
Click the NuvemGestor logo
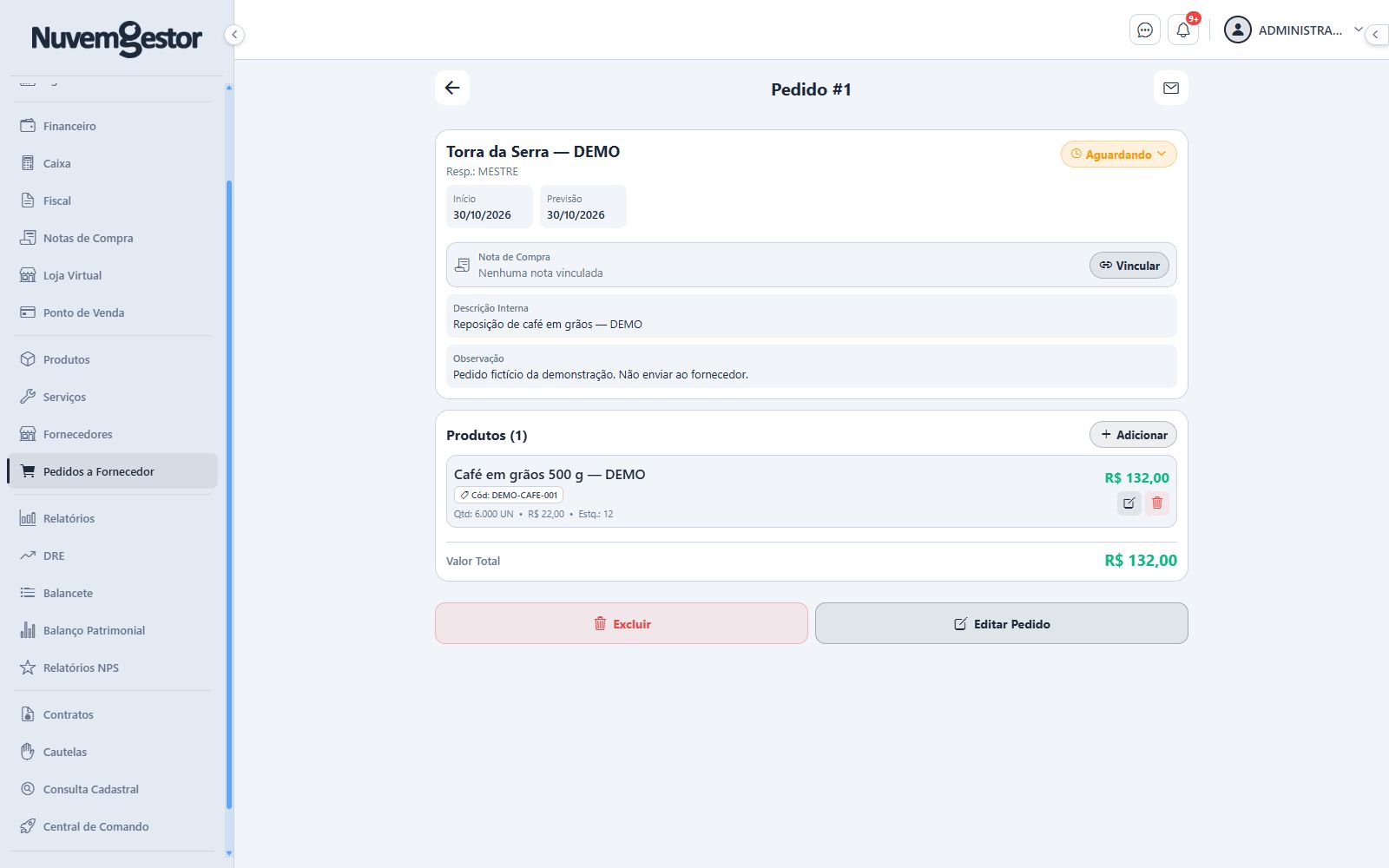click(x=116, y=38)
